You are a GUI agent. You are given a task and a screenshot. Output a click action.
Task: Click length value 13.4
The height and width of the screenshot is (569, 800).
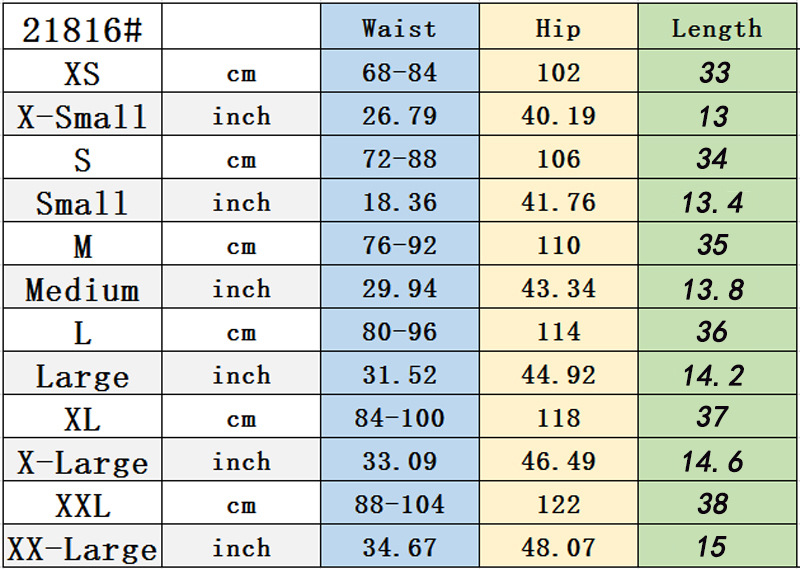713,203
